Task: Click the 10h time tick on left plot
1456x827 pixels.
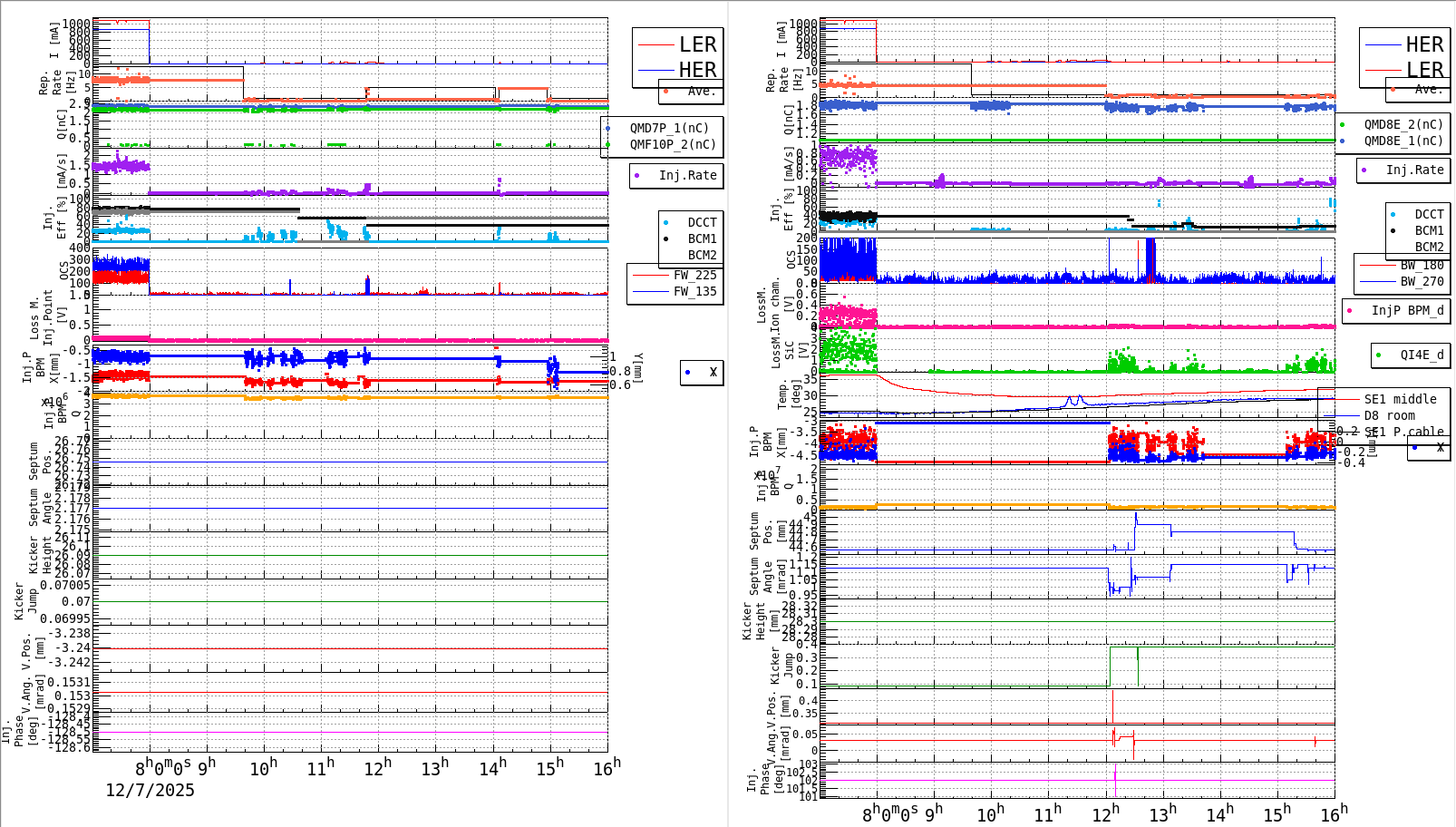Action: [264, 767]
